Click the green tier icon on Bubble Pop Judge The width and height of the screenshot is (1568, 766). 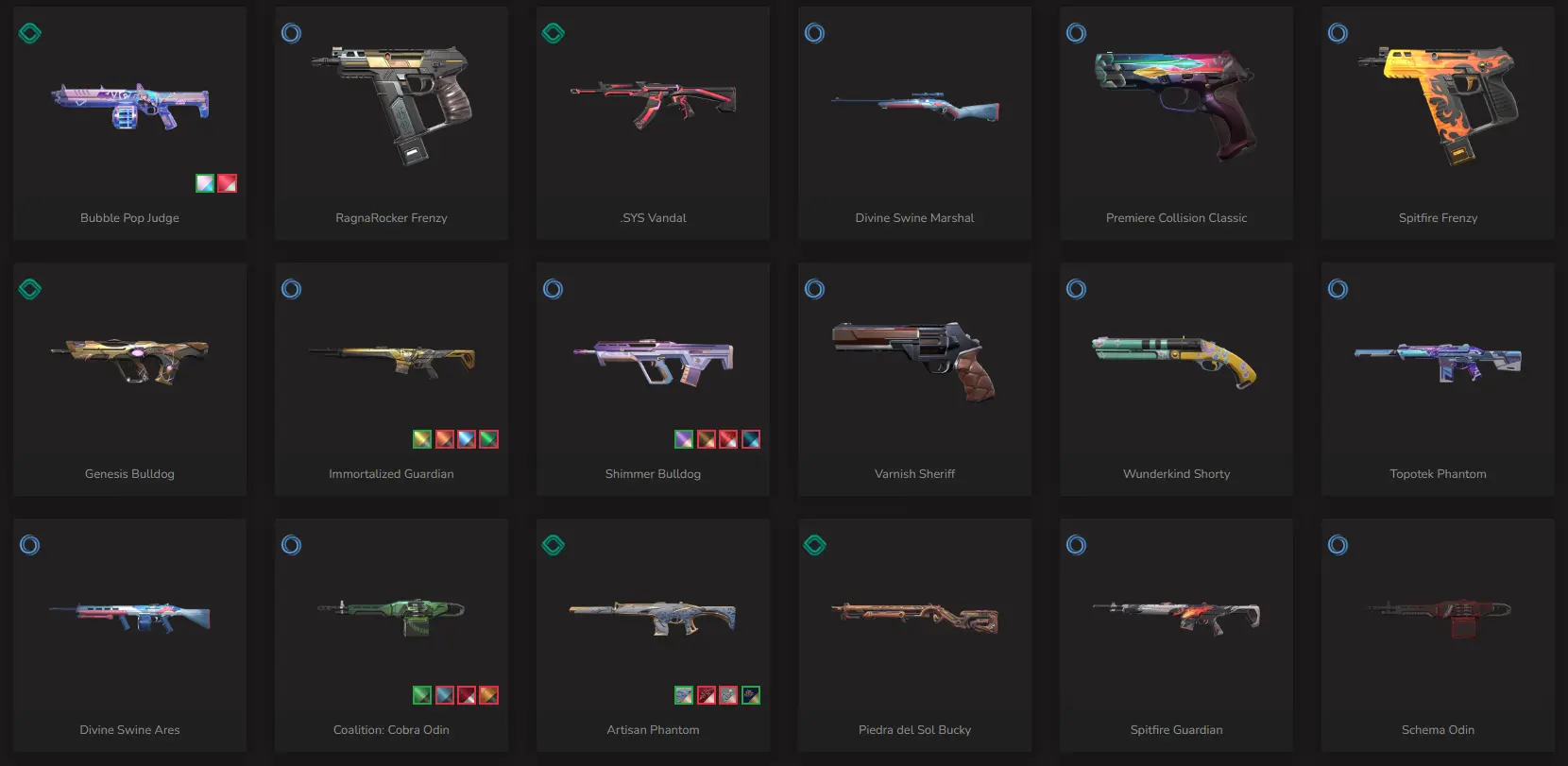[x=30, y=33]
